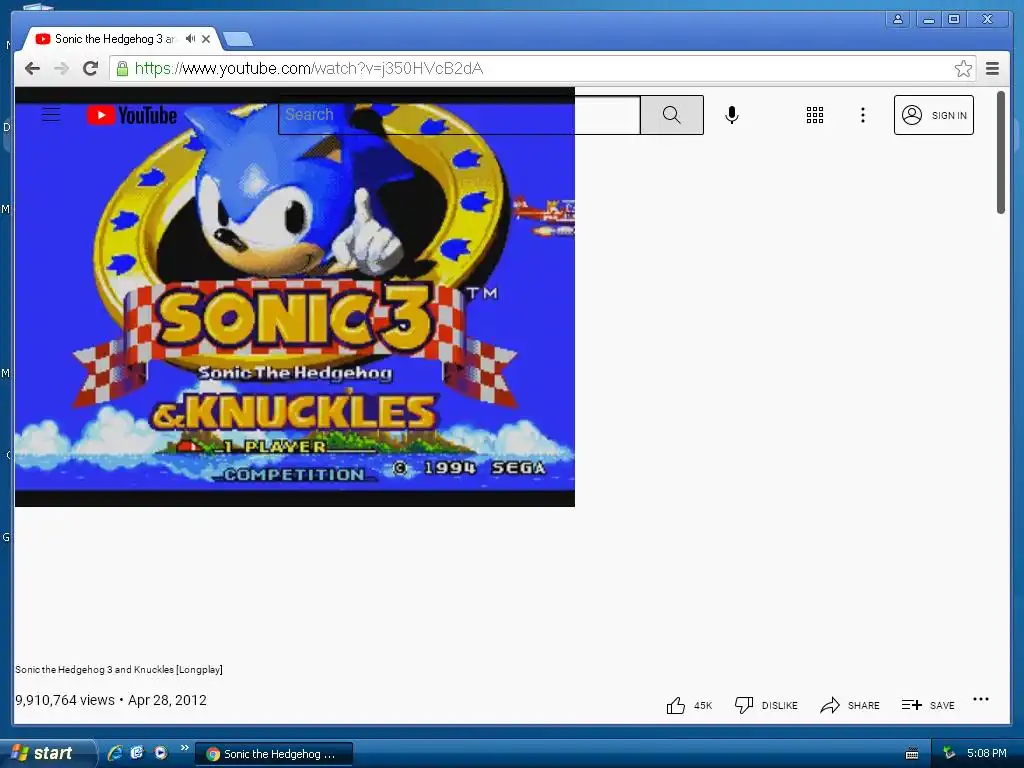Click the Chrome profile user button
The image size is (1024, 768).
(898, 19)
